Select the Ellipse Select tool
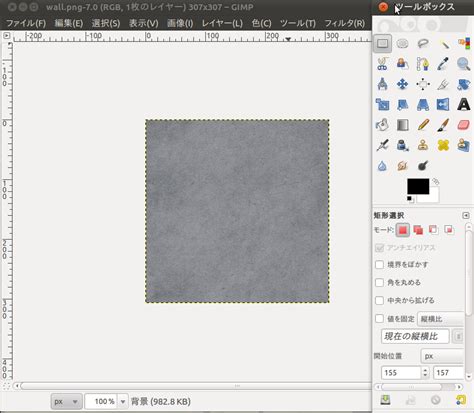Image resolution: width=474 pixels, height=413 pixels. pyautogui.click(x=403, y=43)
